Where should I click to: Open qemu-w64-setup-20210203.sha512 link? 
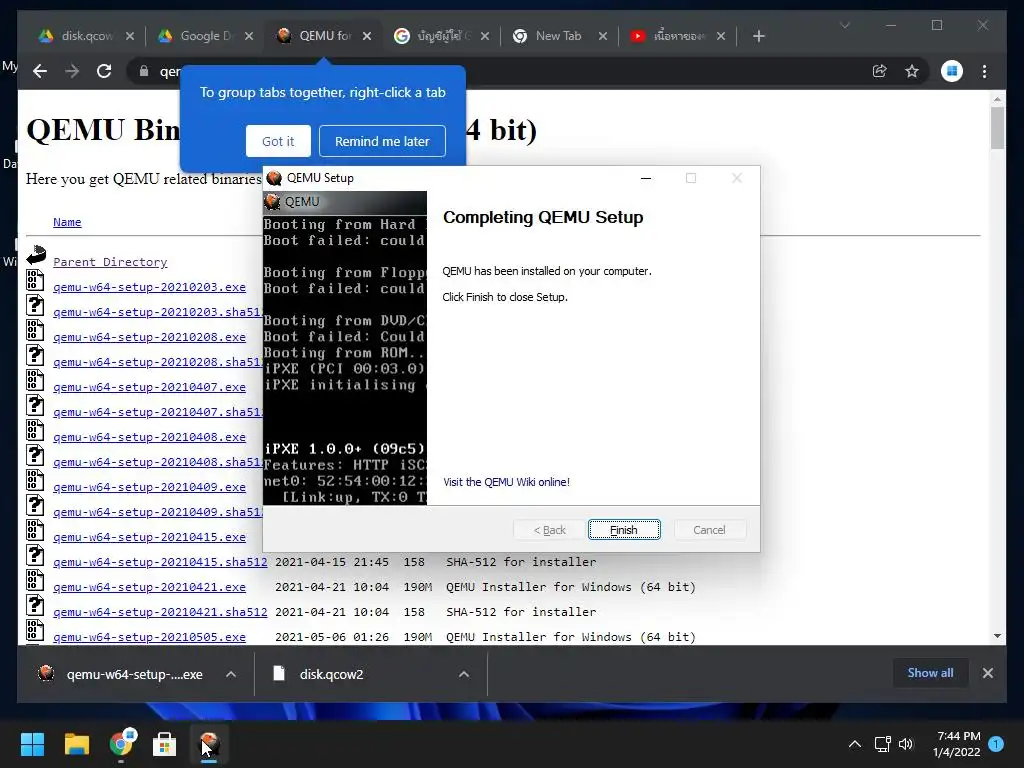[x=157, y=312]
